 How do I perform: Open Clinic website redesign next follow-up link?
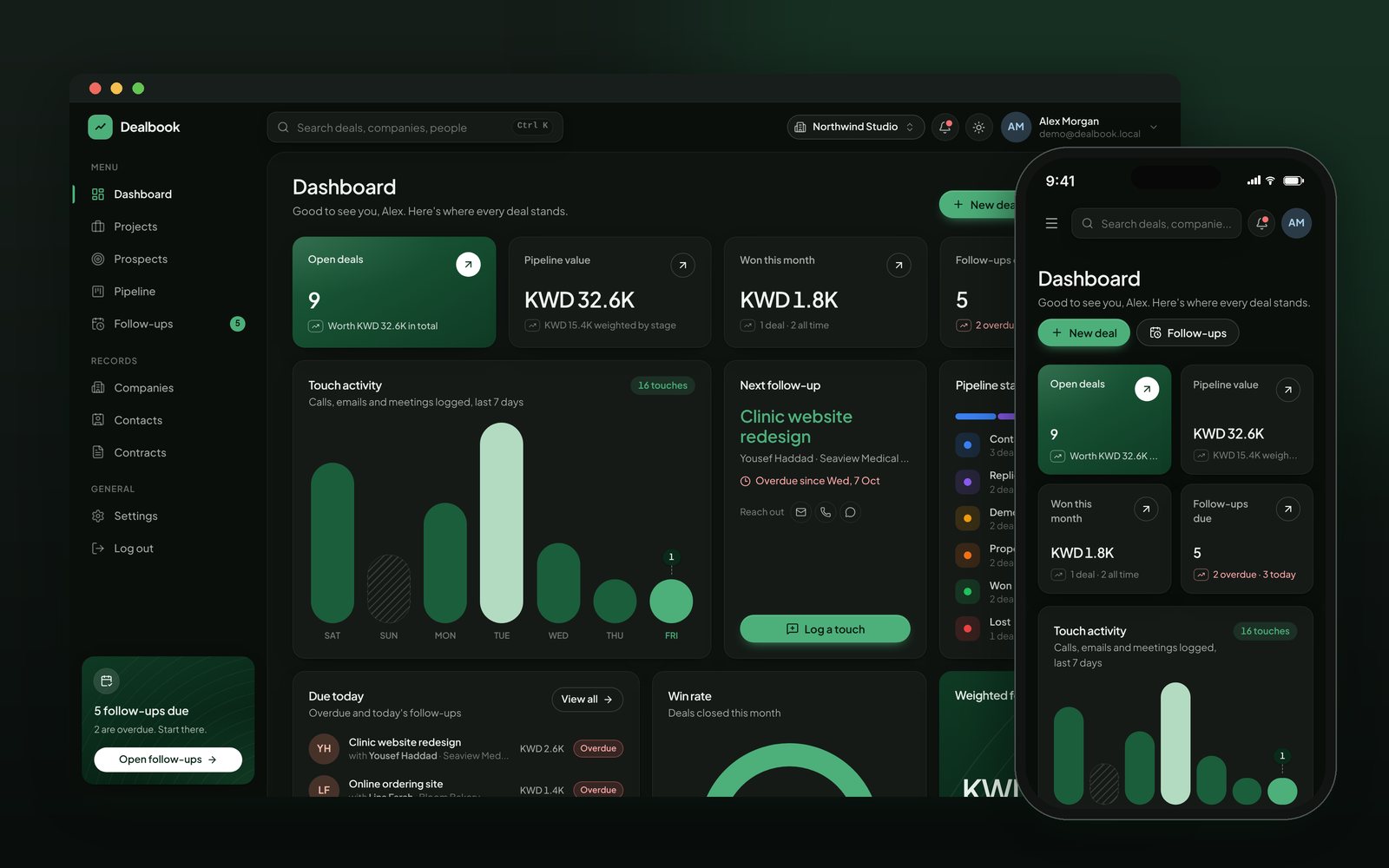pos(796,426)
